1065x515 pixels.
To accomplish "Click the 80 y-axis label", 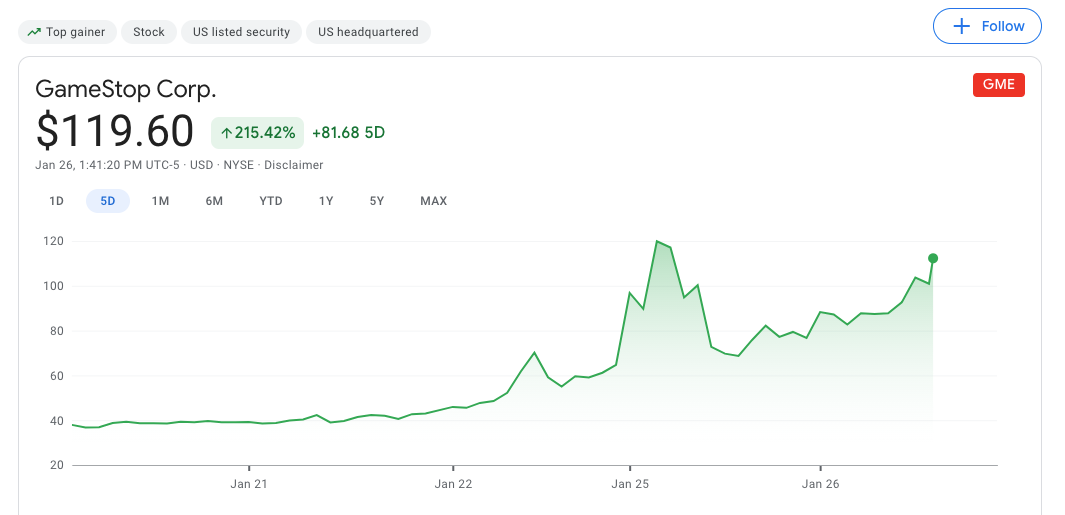I will 57,331.
